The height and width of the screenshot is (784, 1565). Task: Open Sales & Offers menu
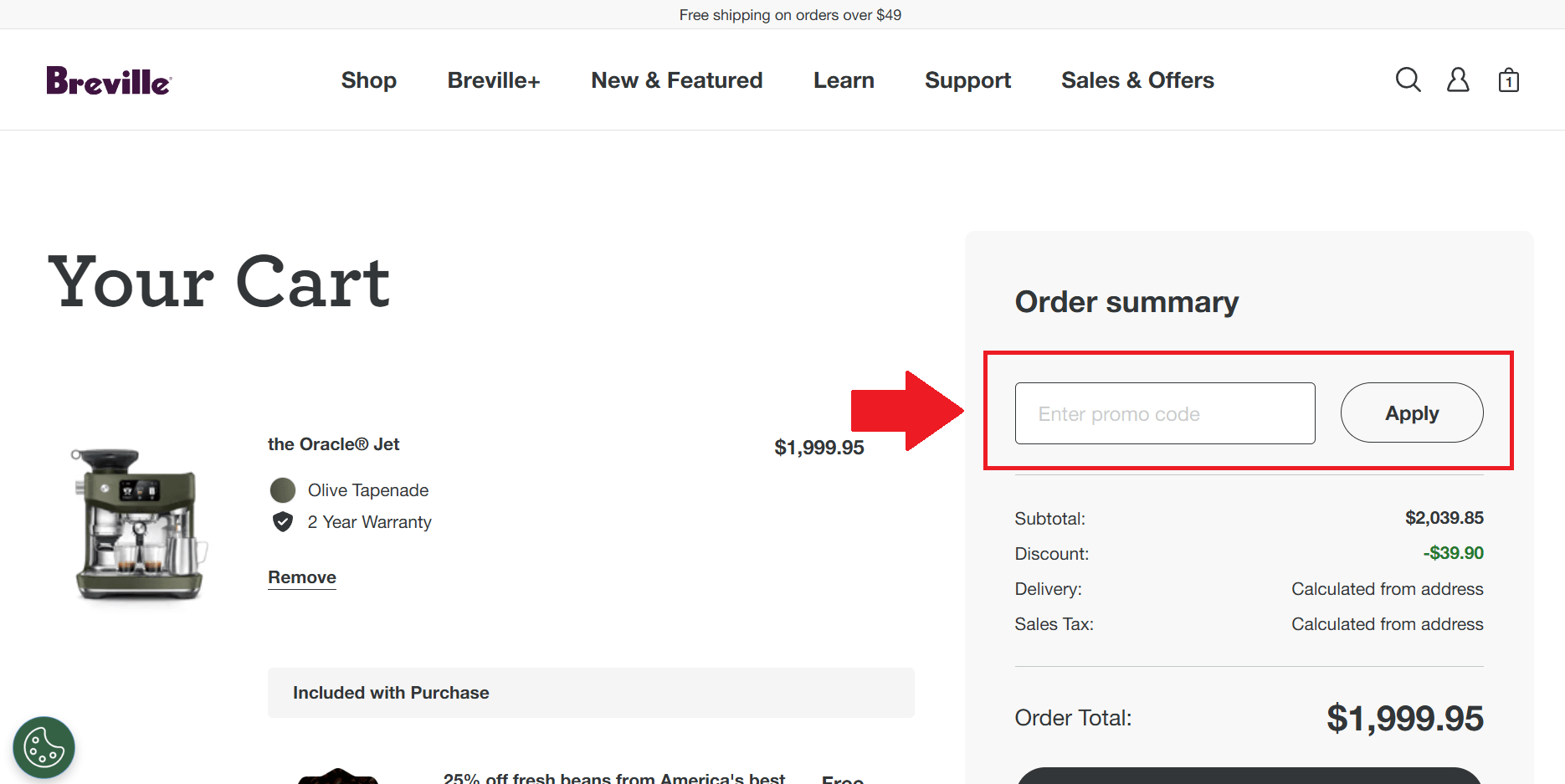click(1137, 80)
